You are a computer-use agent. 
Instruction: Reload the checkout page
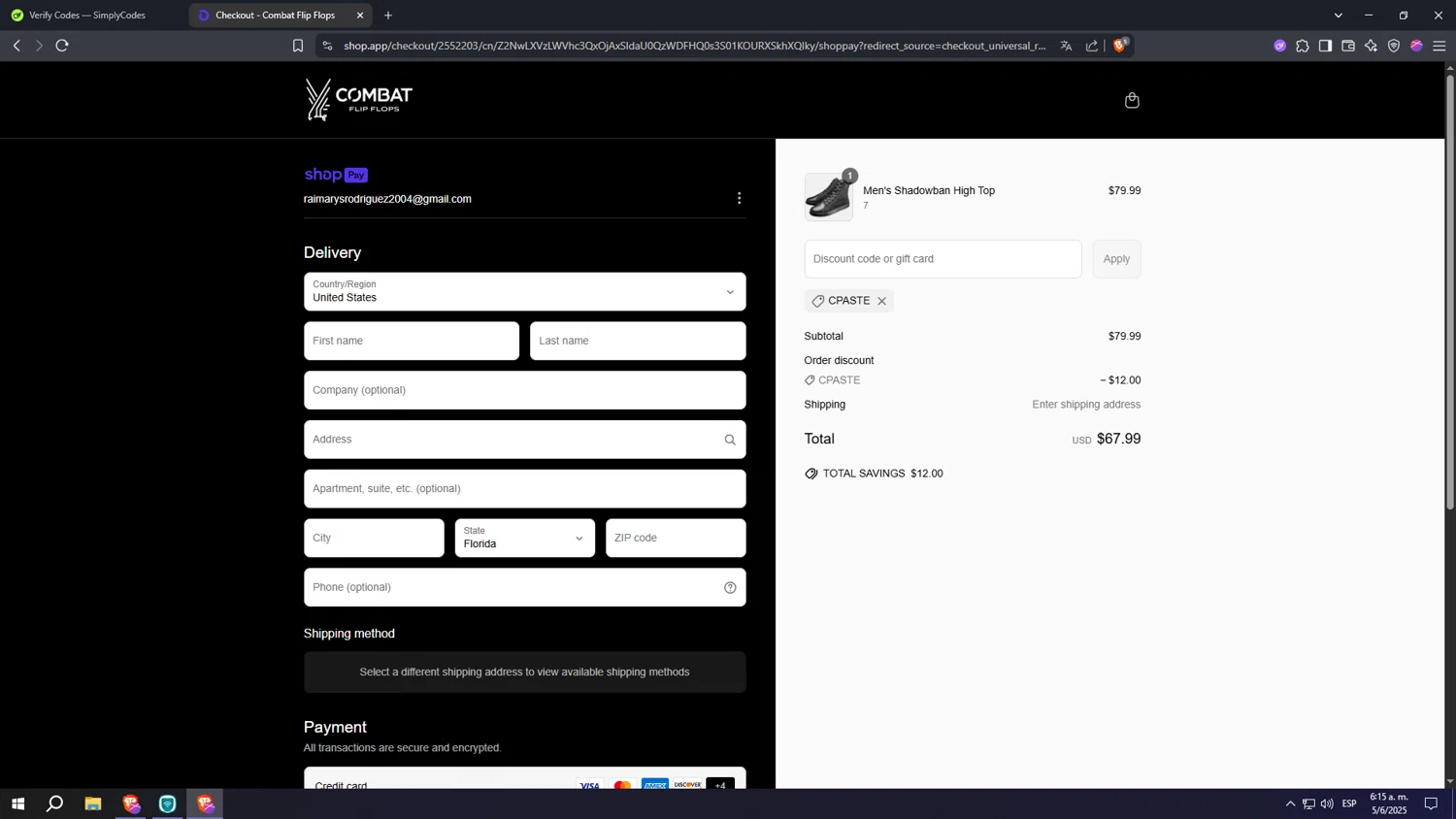62,46
